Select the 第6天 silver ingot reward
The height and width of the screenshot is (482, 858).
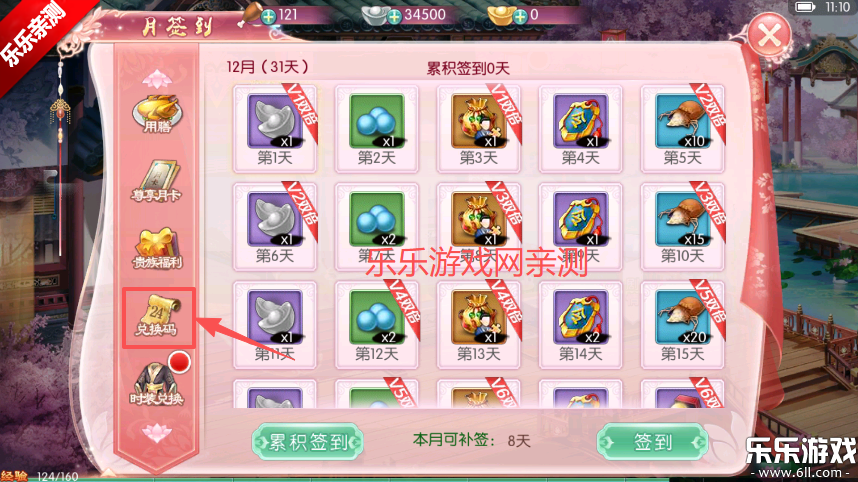pyautogui.click(x=275, y=227)
